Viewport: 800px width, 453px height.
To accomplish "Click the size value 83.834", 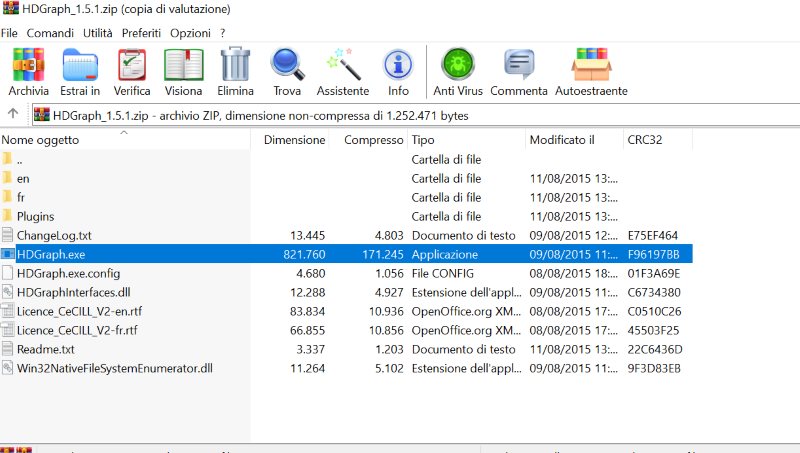I will 307,311.
